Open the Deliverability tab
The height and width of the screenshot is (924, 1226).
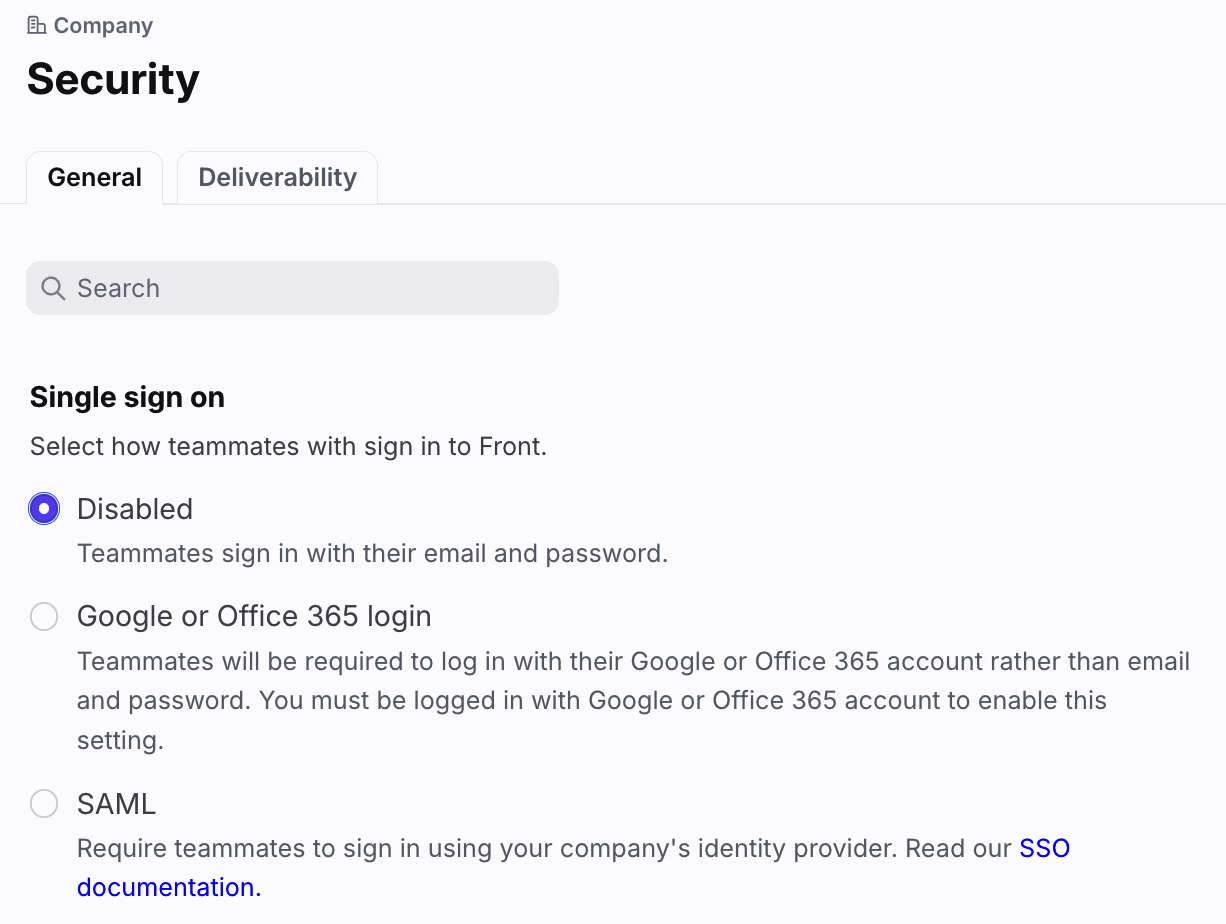click(x=278, y=178)
